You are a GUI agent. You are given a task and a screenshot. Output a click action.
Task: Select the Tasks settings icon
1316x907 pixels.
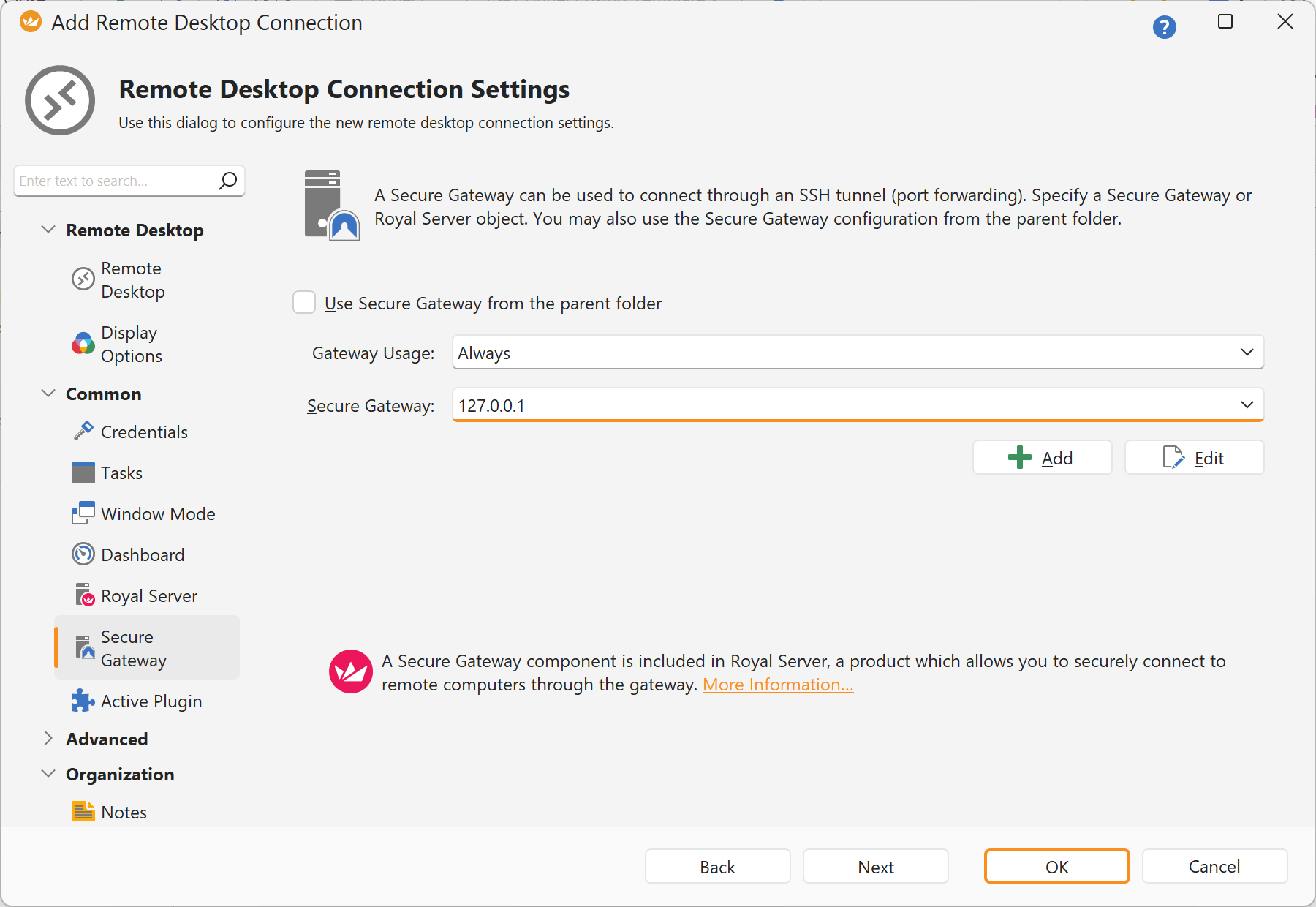[x=83, y=472]
